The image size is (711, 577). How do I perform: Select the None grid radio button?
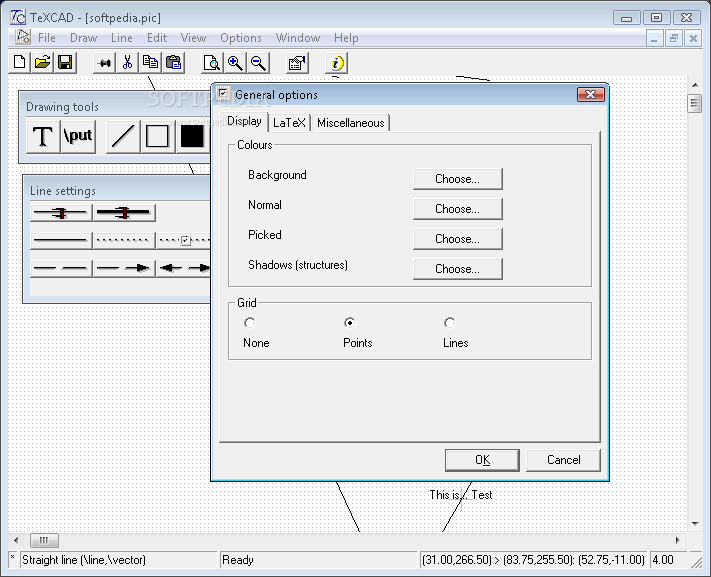tap(249, 323)
